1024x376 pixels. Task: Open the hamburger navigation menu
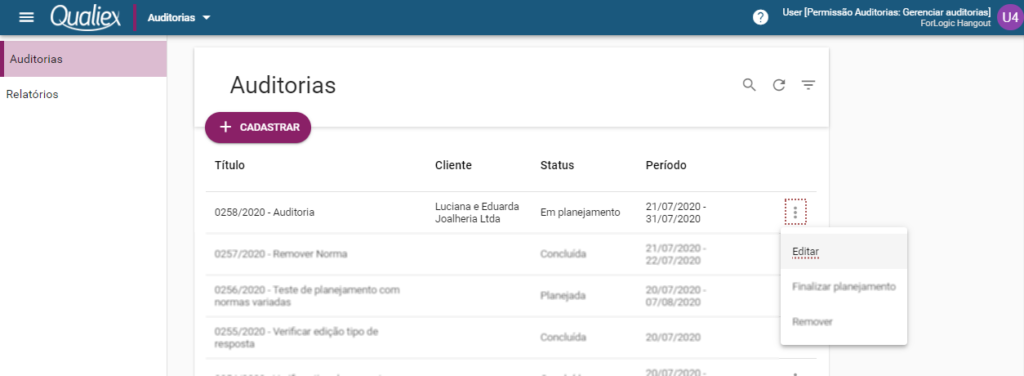click(x=26, y=18)
